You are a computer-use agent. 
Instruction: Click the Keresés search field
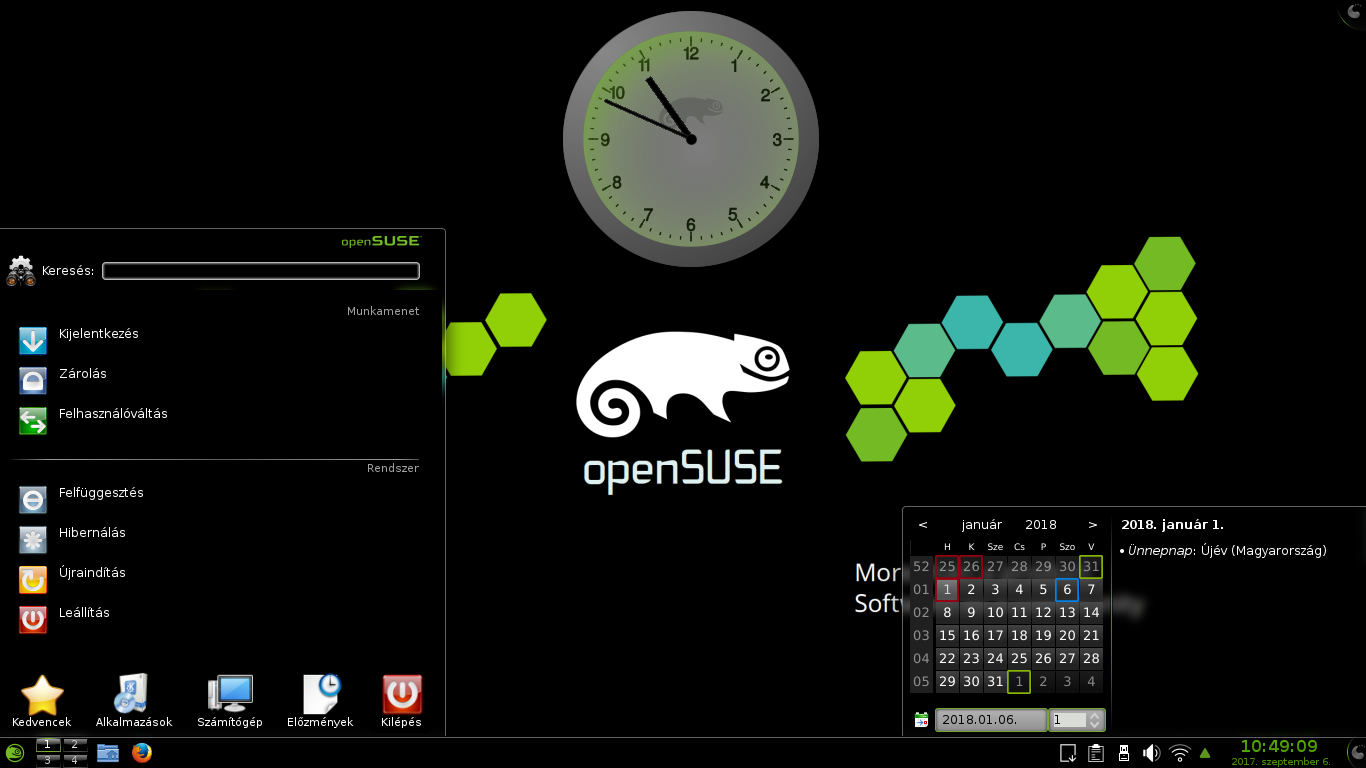(x=261, y=271)
